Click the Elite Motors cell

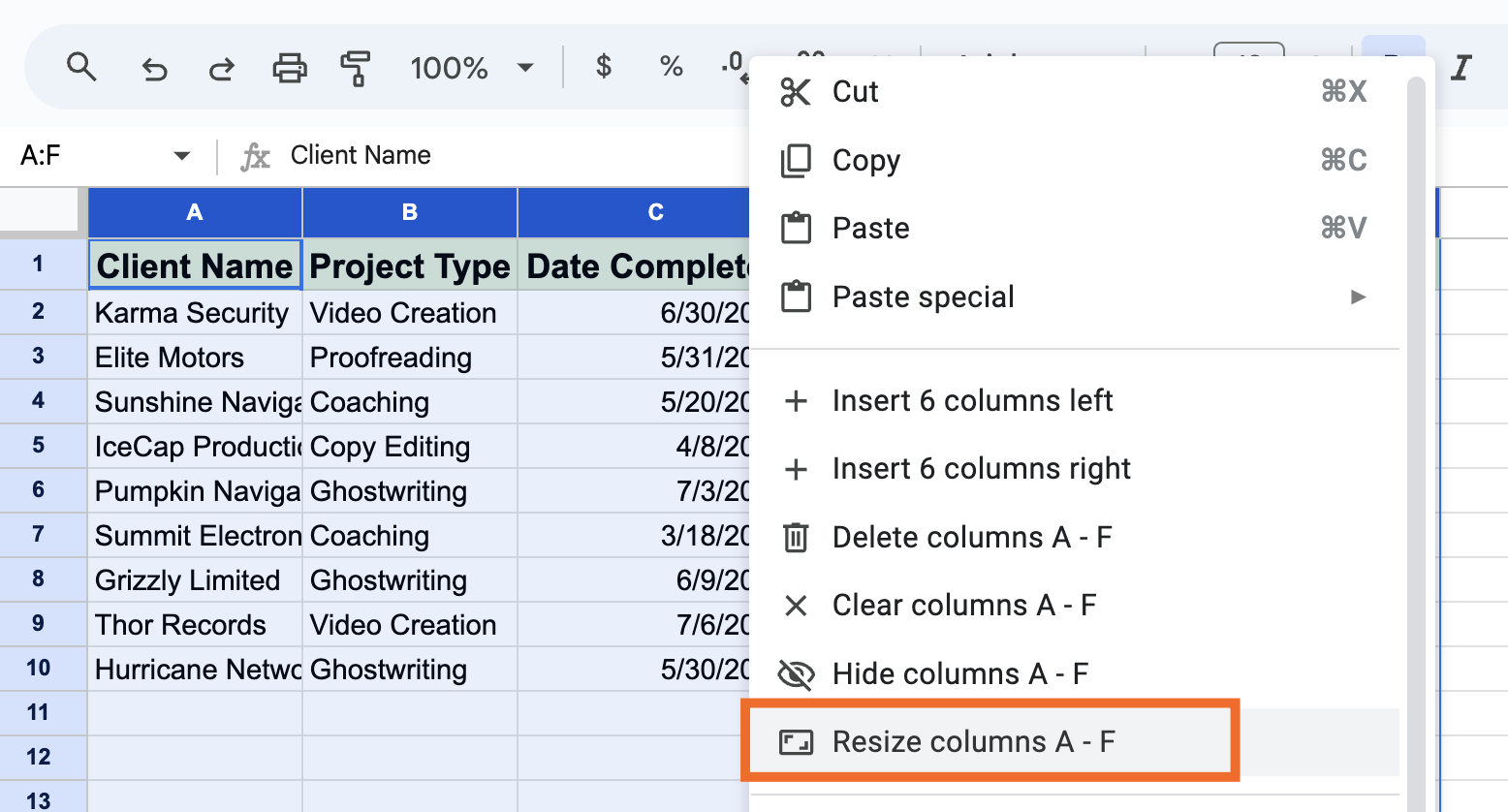(x=195, y=358)
